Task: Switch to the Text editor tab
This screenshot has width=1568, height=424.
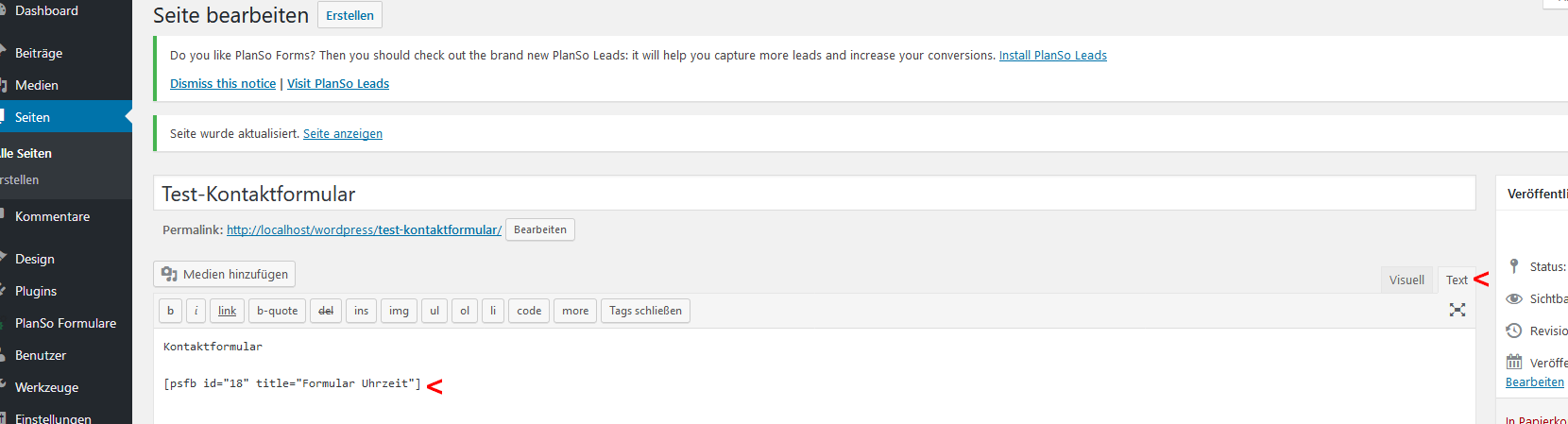Action: pos(1457,280)
